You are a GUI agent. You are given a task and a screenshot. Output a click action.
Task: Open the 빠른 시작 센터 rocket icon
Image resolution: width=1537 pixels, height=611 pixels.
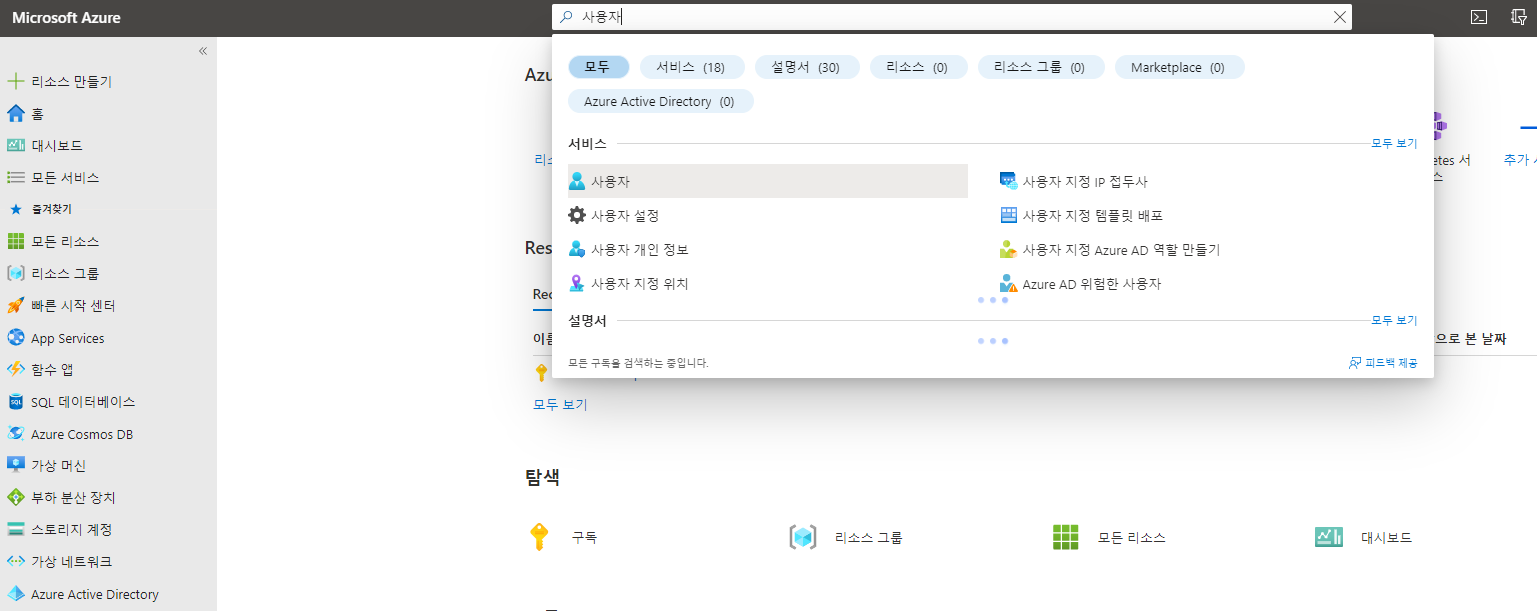[x=15, y=305]
